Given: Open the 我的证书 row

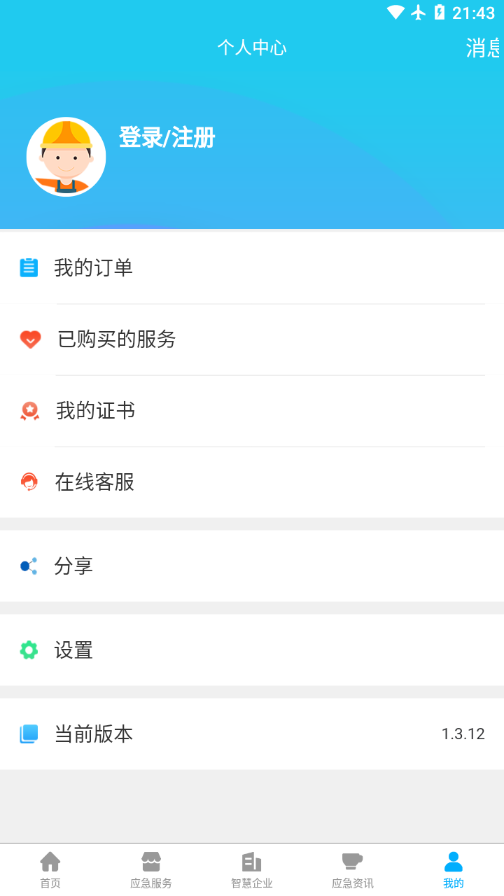Looking at the screenshot, I should click(x=252, y=411).
